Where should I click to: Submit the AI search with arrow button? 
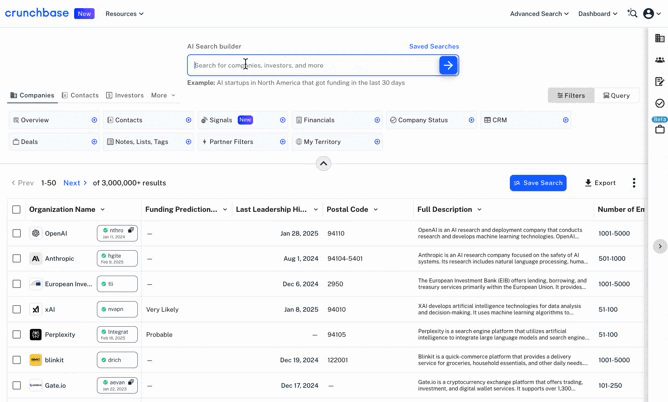pyautogui.click(x=448, y=65)
